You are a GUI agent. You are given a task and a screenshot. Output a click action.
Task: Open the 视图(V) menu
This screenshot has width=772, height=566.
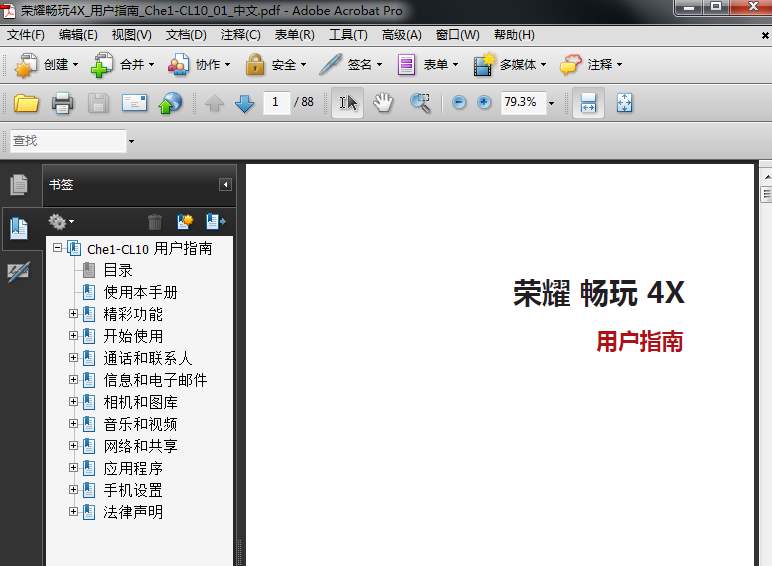(131, 35)
